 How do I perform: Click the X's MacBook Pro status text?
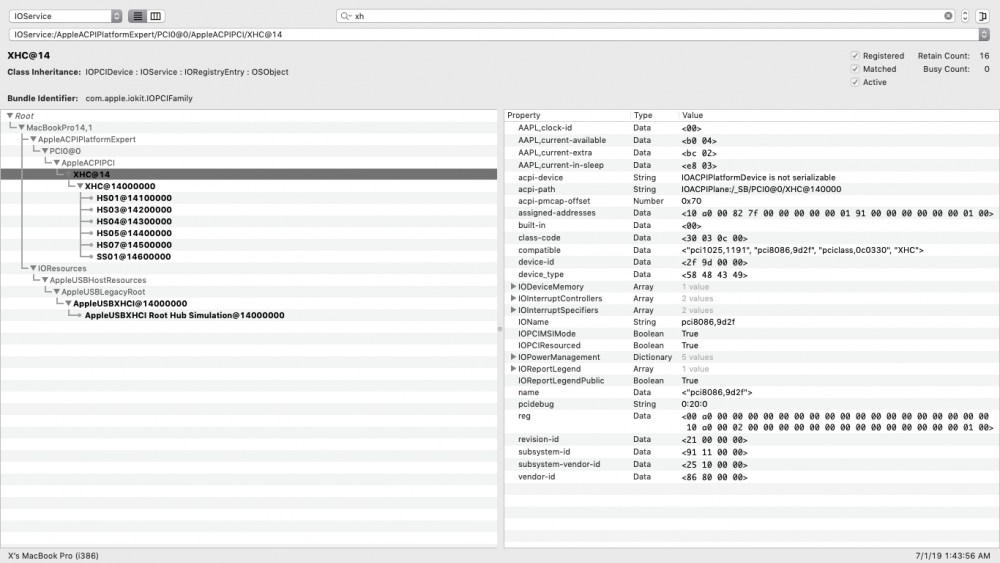pos(53,556)
